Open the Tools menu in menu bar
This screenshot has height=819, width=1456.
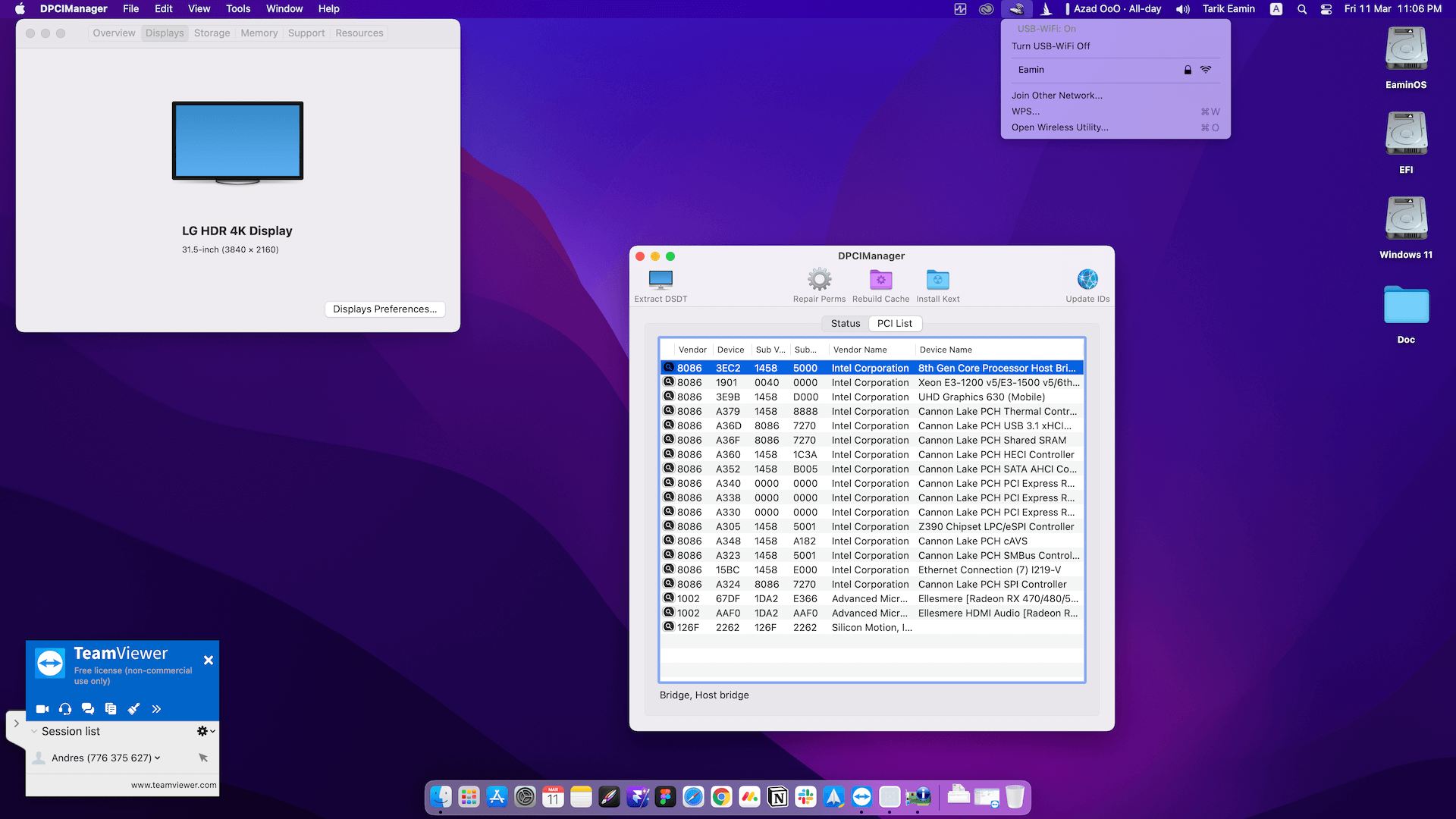(x=238, y=9)
